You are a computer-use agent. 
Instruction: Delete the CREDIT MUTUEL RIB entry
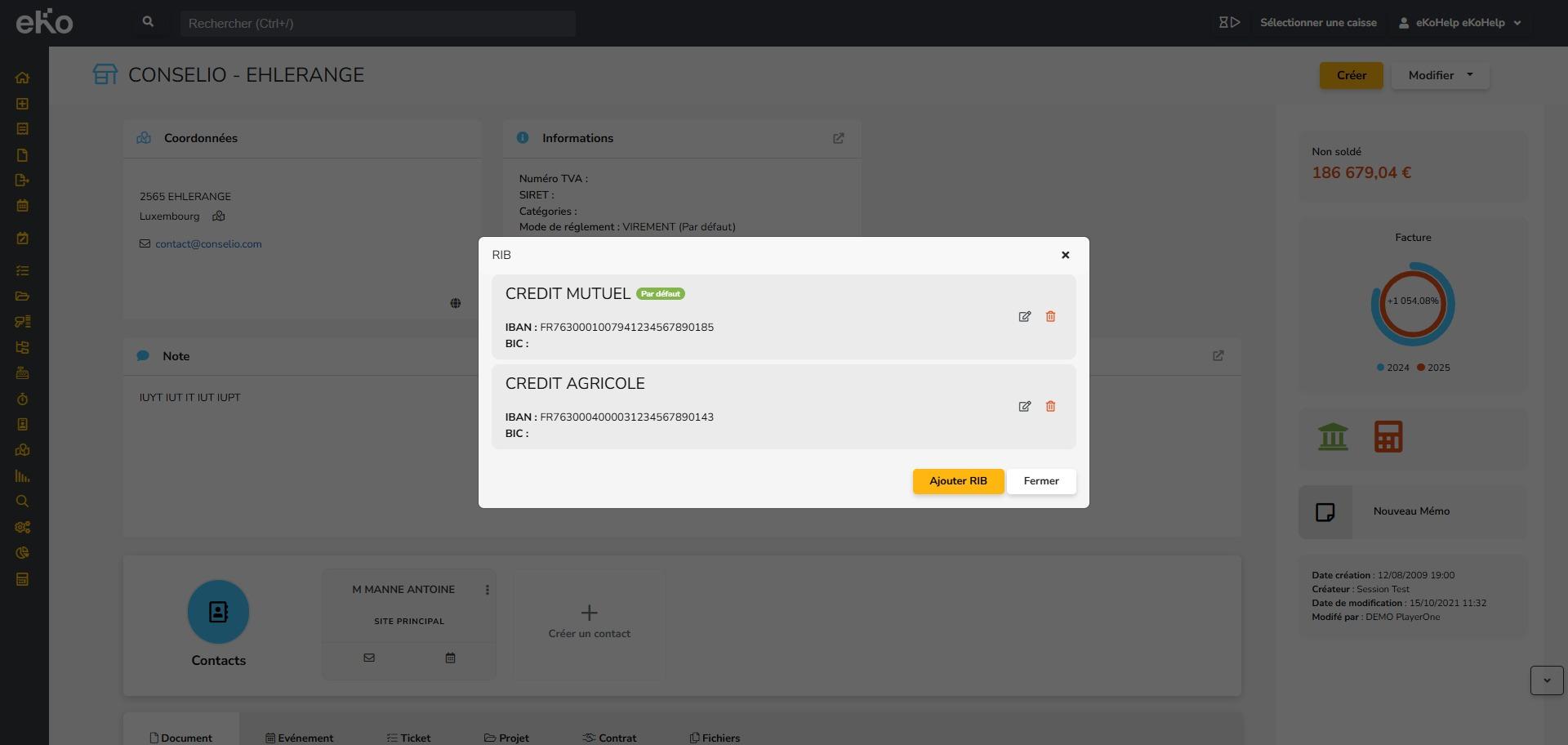coord(1050,317)
